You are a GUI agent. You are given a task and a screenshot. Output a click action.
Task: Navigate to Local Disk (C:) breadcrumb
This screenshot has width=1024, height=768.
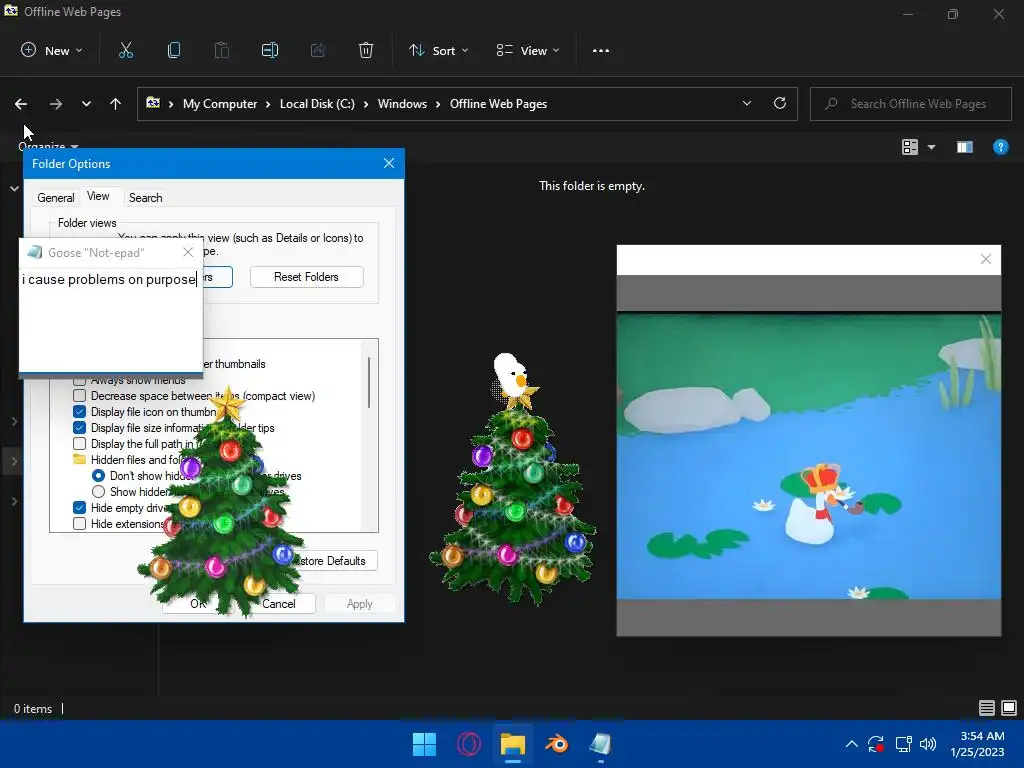[317, 104]
